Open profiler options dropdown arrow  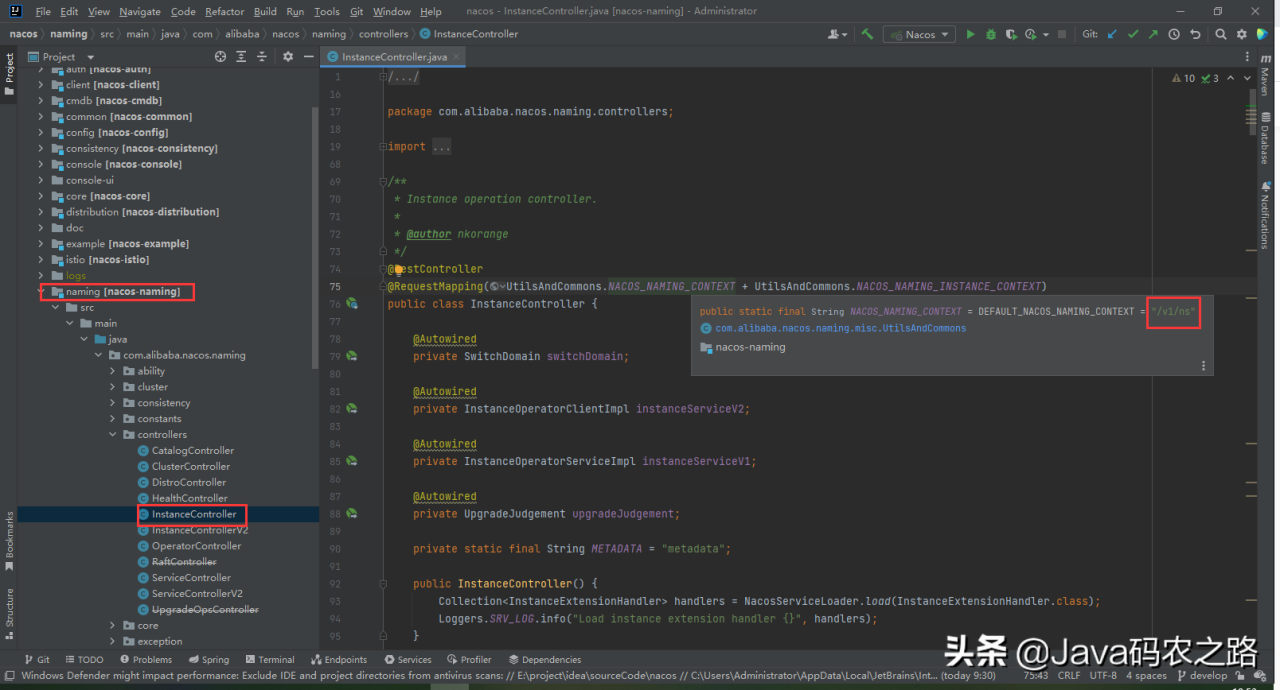[1045, 34]
